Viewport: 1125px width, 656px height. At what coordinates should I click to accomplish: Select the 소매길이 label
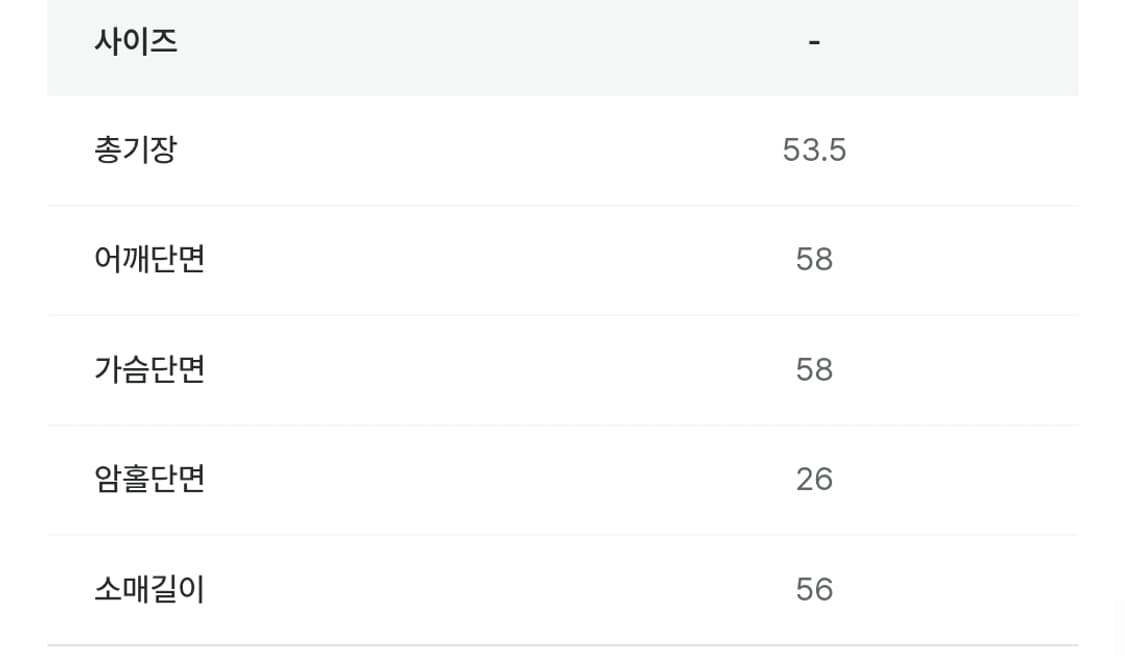coord(150,590)
